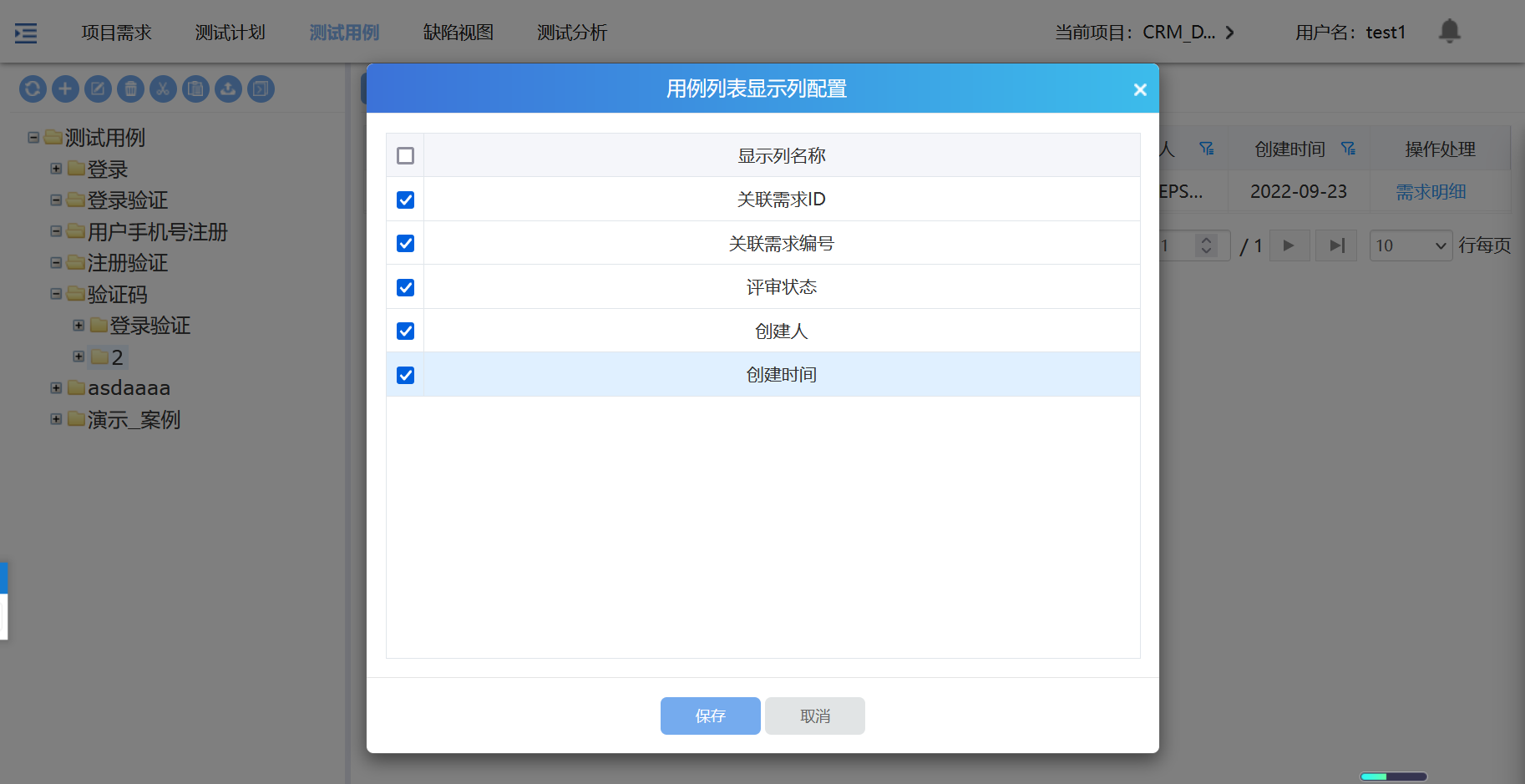1525x784 pixels.
Task: Expand the 演示_案例 tree node
Action: (56, 419)
